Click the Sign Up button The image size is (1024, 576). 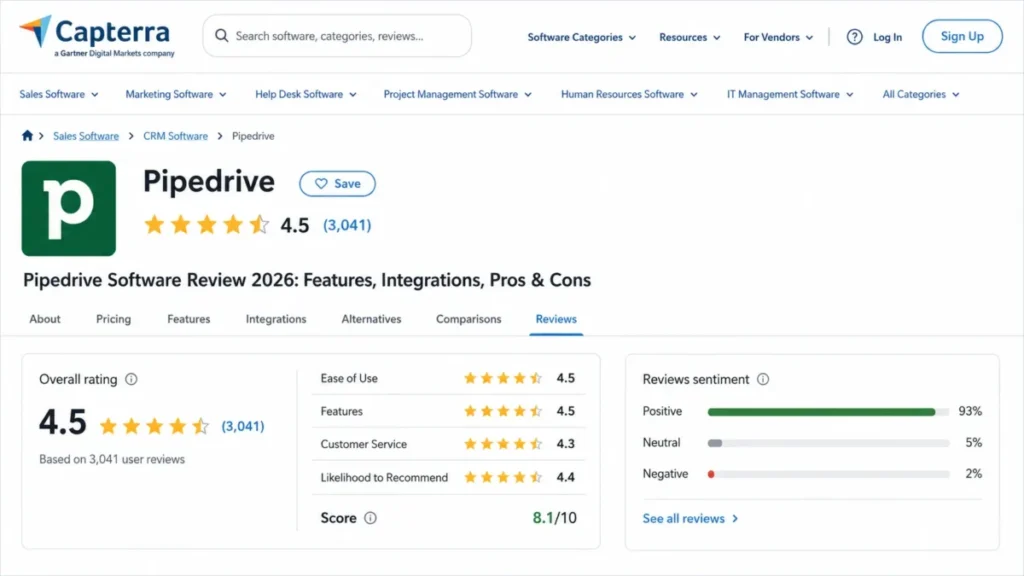(x=962, y=36)
